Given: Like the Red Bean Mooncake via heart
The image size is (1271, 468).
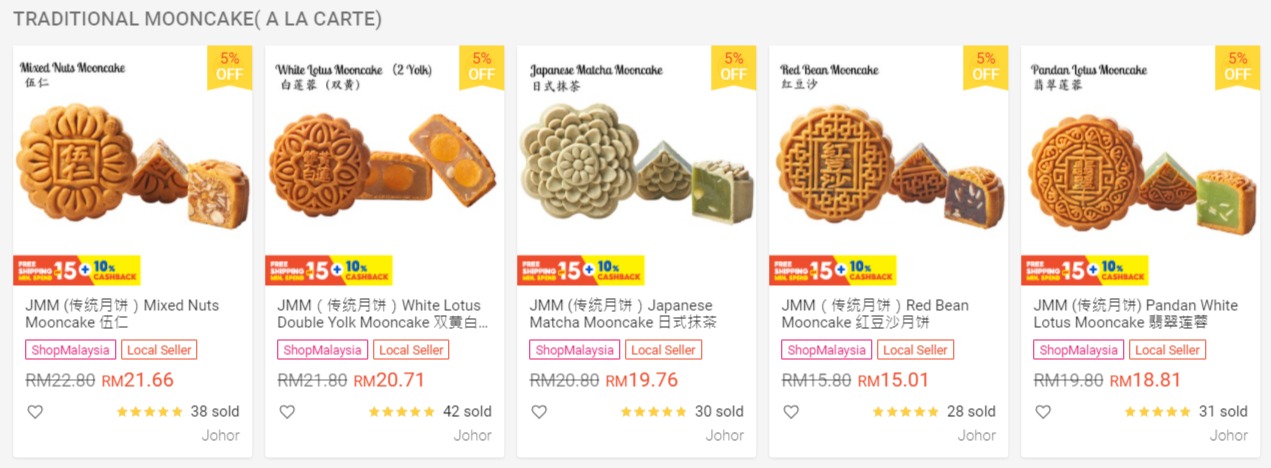Looking at the screenshot, I should click(791, 412).
